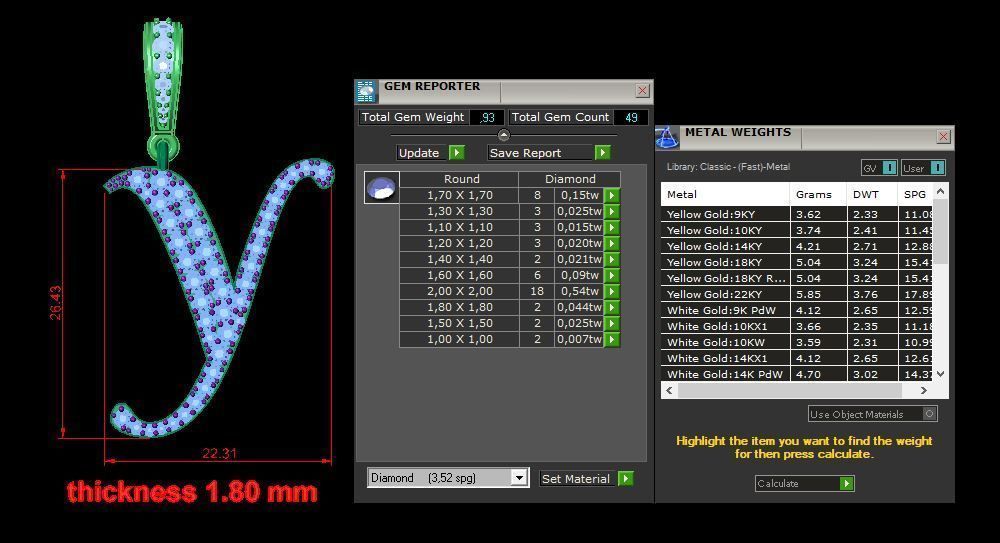1000x543 pixels.
Task: Click the Update button
Action: point(423,152)
